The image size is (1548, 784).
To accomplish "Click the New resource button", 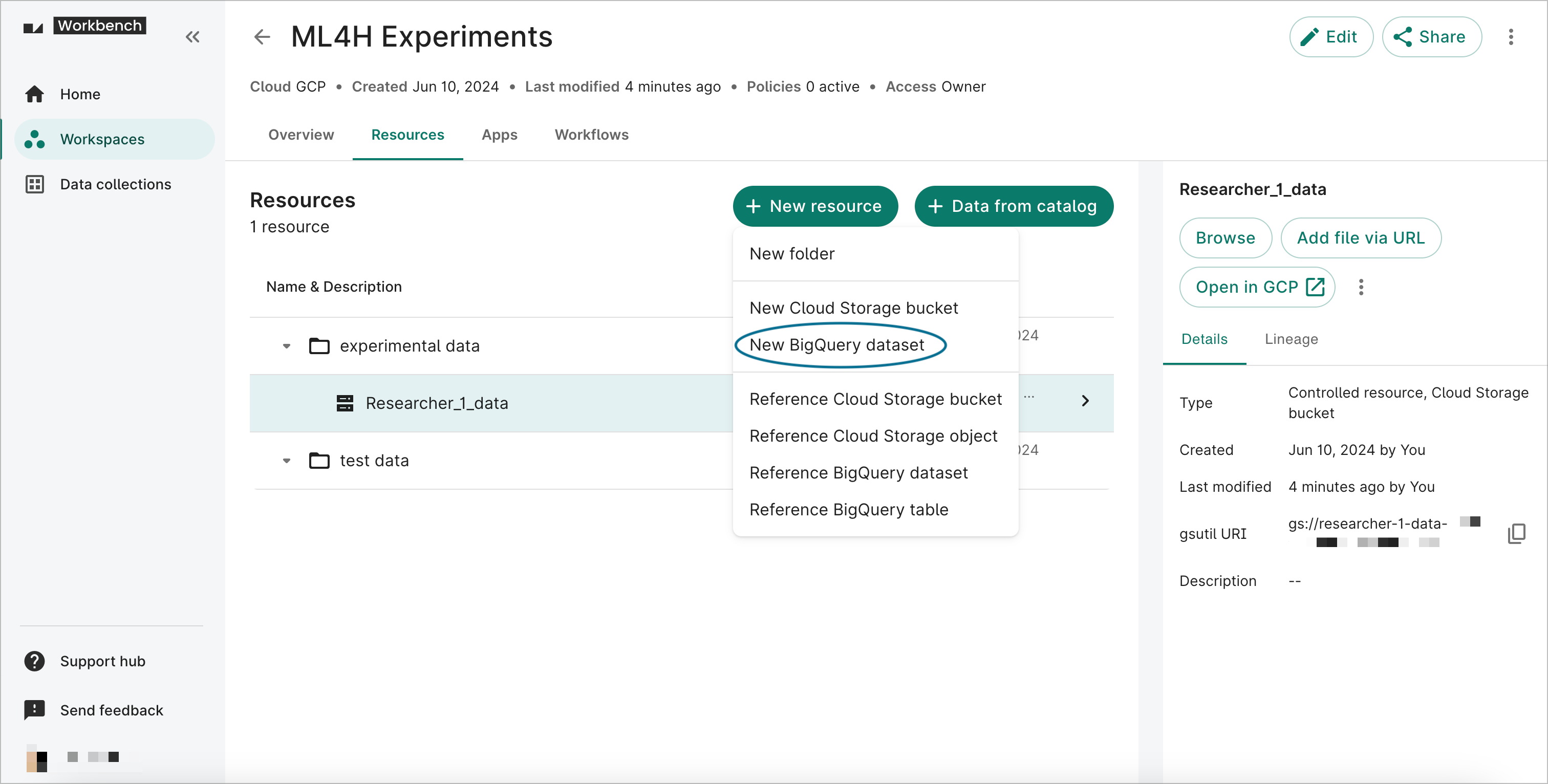I will coord(815,206).
